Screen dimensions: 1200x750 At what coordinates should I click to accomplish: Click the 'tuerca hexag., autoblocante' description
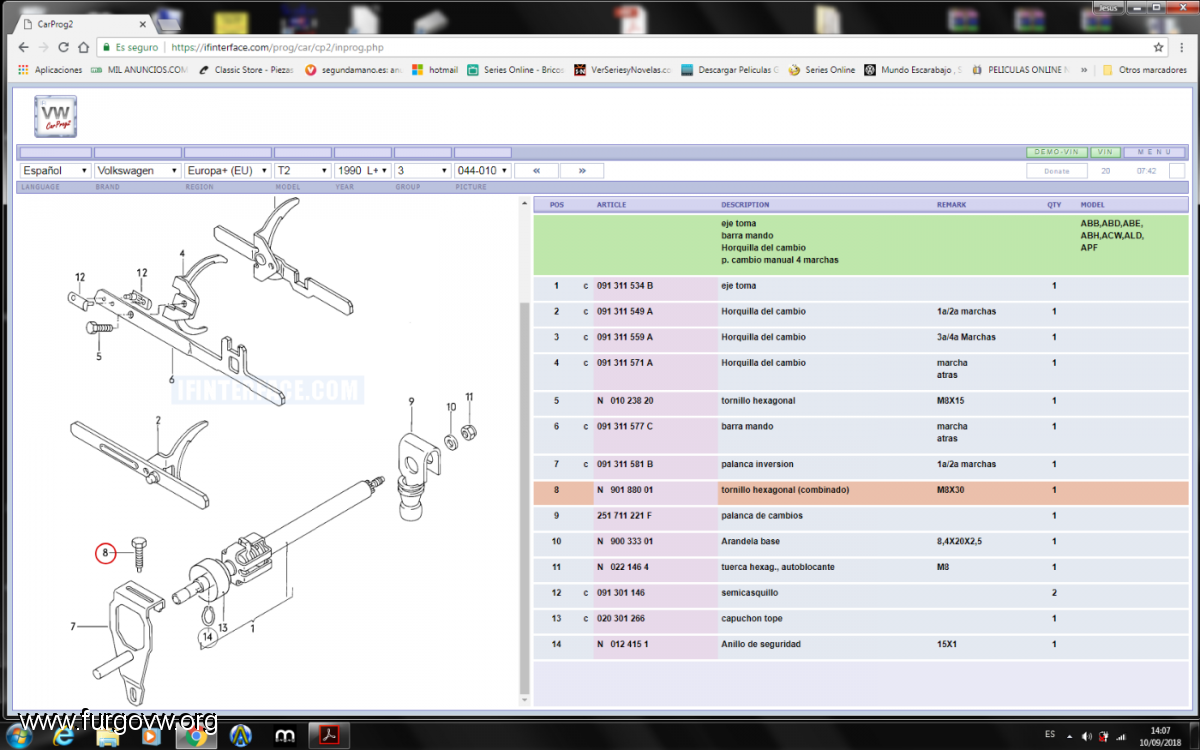pyautogui.click(x=777, y=567)
